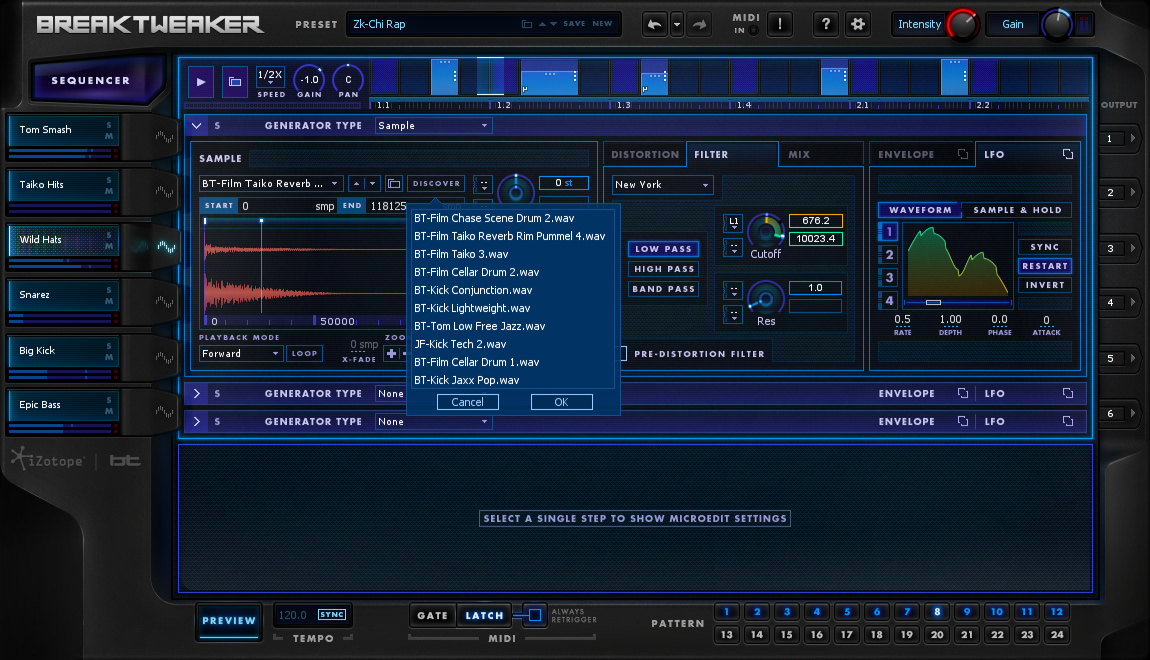Expand the second generator row chevron
This screenshot has width=1150, height=660.
(x=197, y=394)
